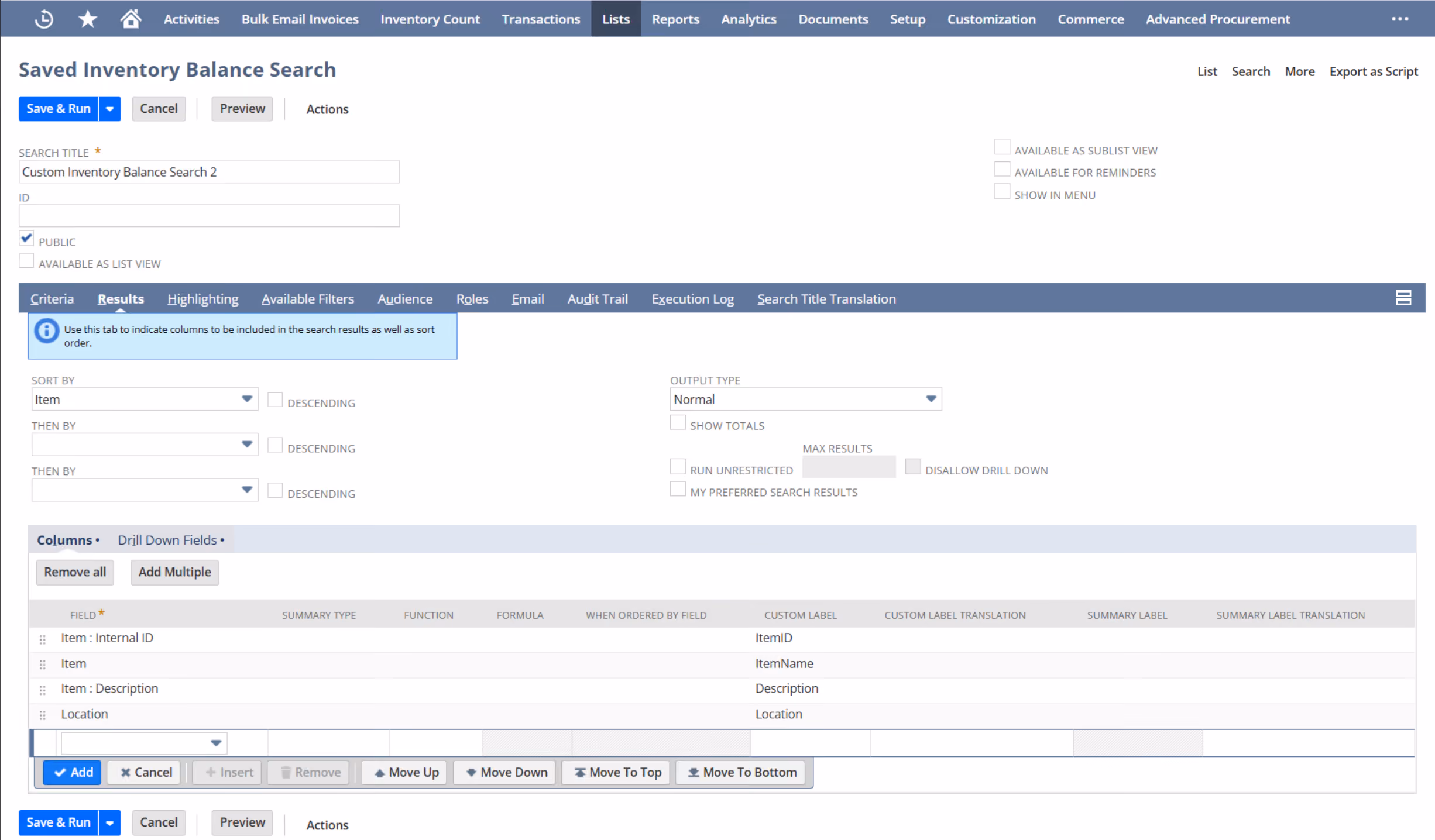Check the Show Totals checkbox

[678, 422]
